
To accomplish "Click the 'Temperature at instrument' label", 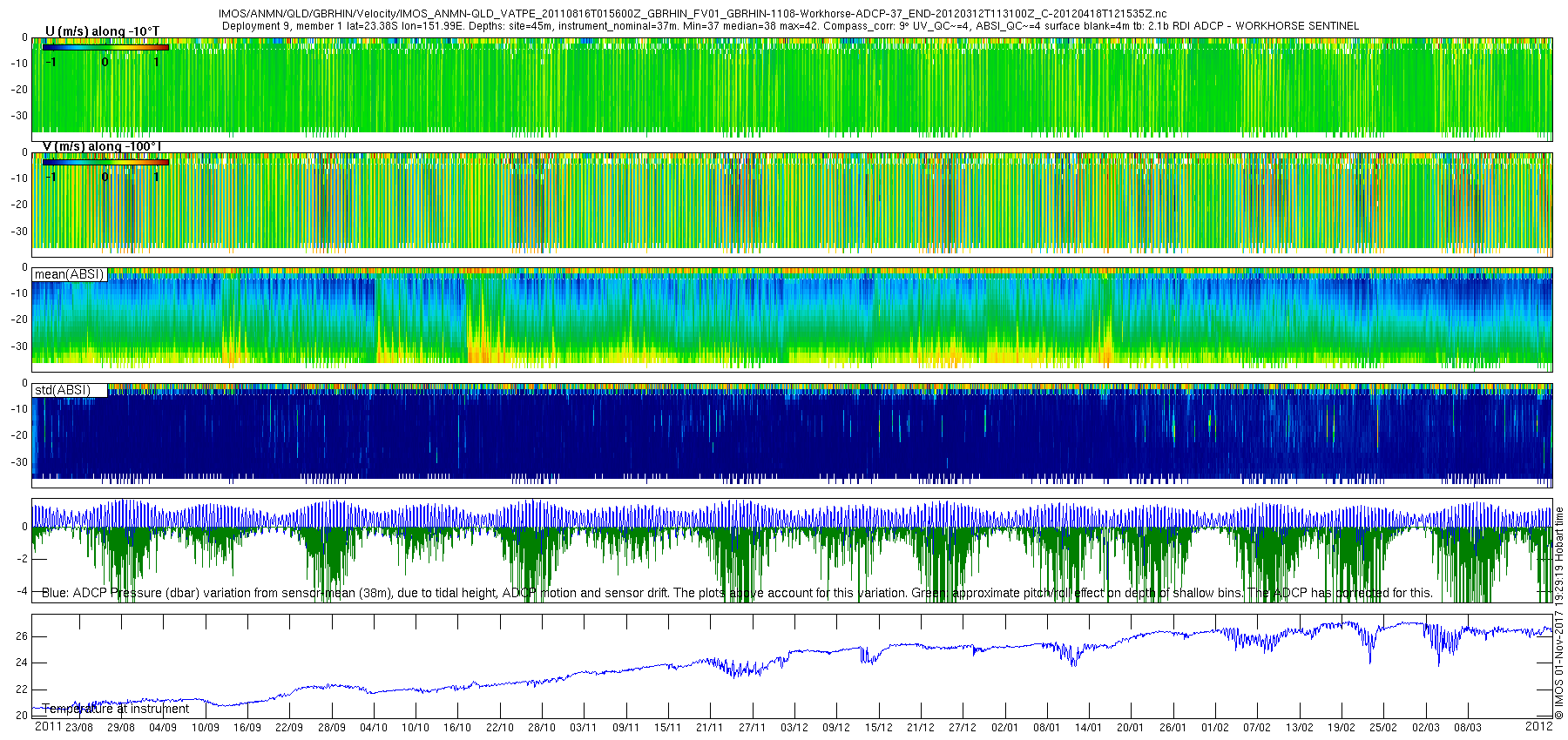I will [x=115, y=709].
